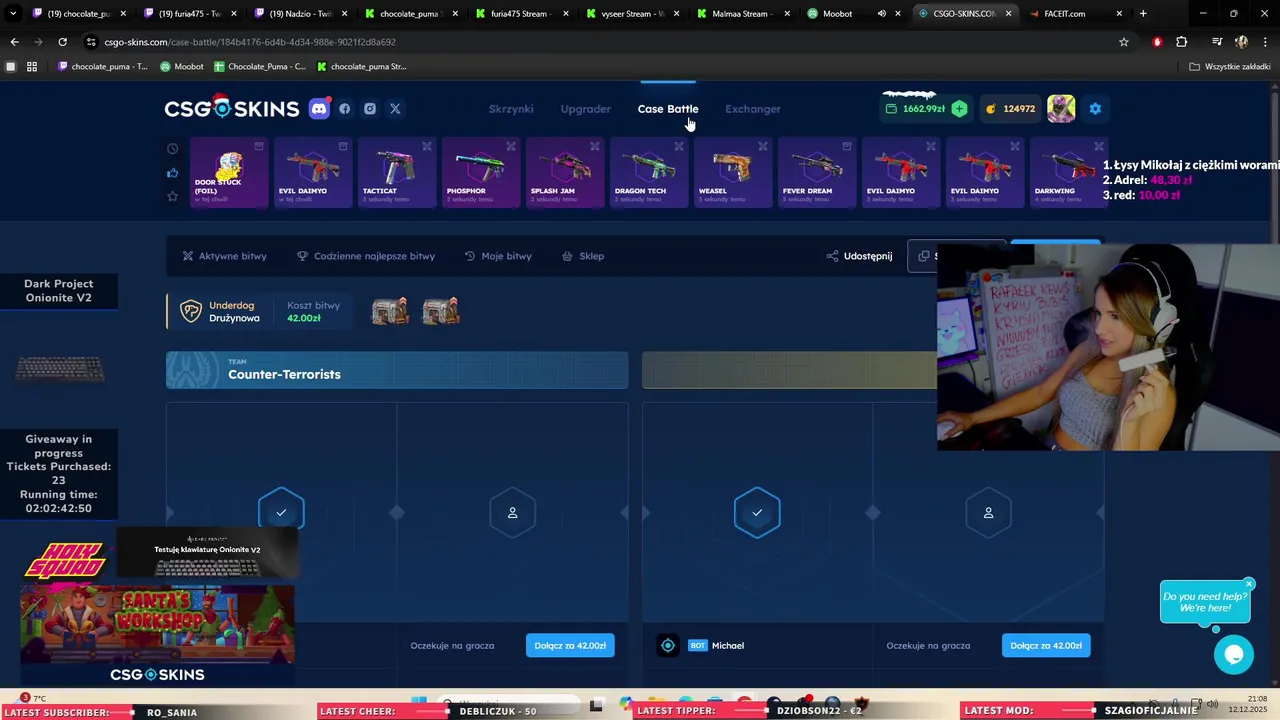This screenshot has height=720, width=1280.
Task: Click the empty player icon in the right team
Action: [x=988, y=512]
